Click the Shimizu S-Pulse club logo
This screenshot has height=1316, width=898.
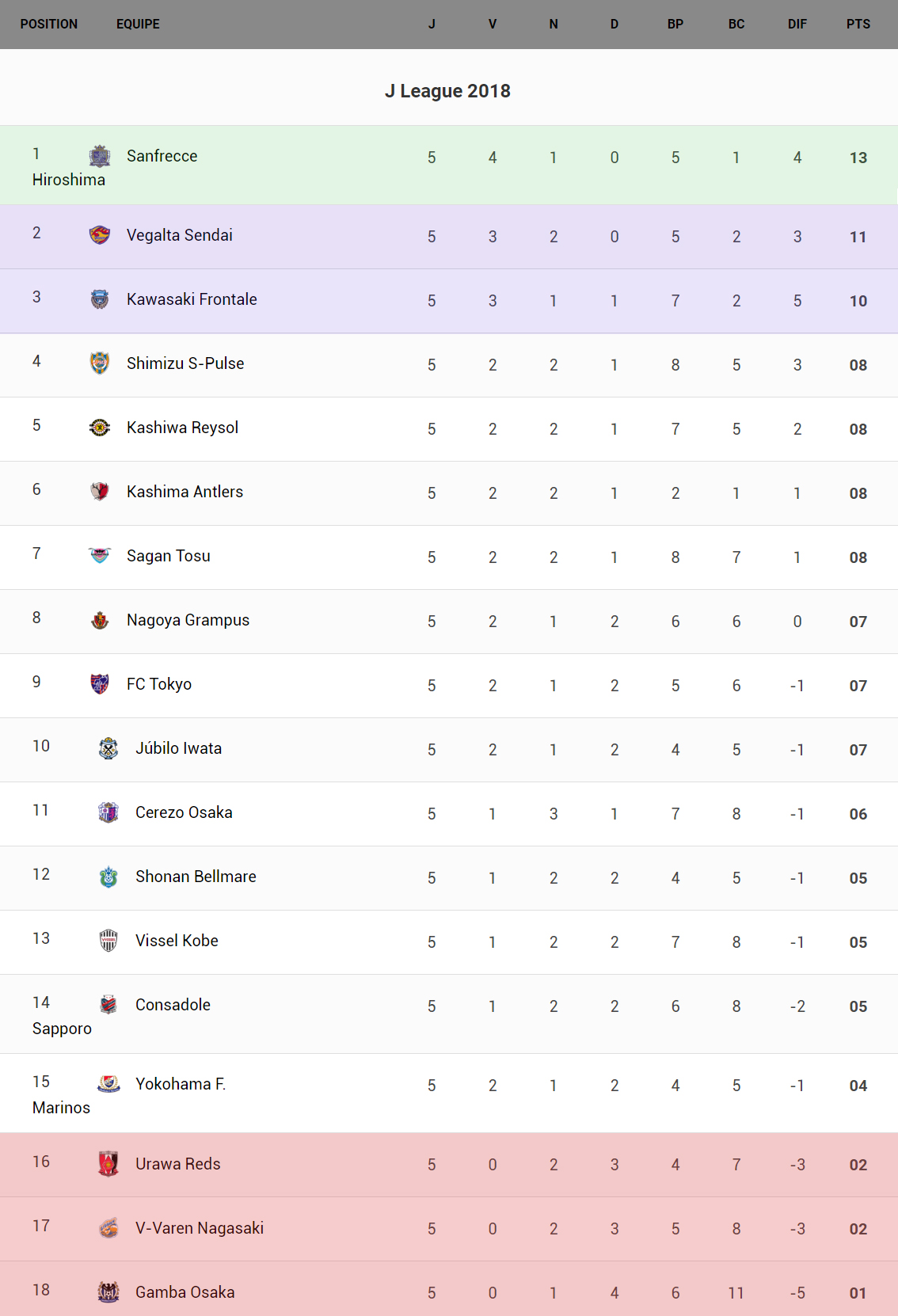point(100,363)
